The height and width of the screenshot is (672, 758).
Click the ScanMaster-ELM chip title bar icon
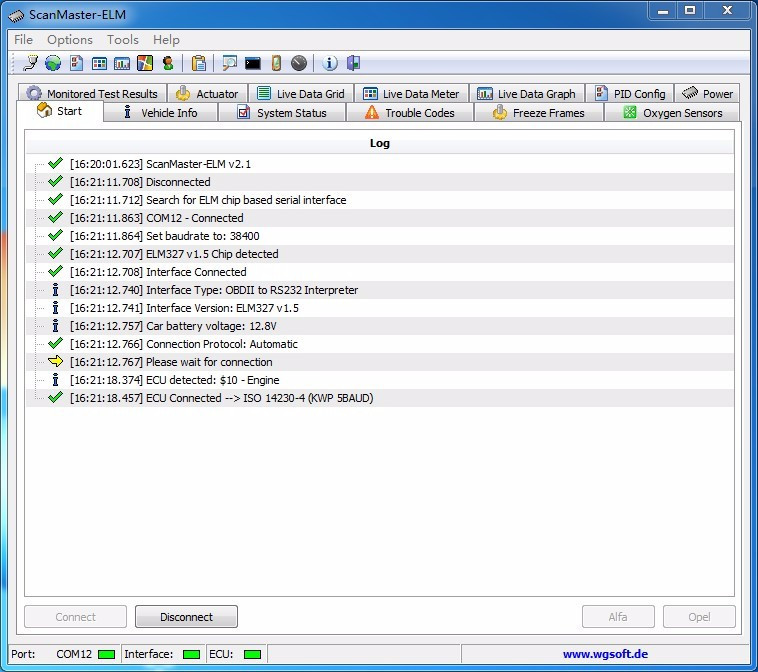pos(16,16)
